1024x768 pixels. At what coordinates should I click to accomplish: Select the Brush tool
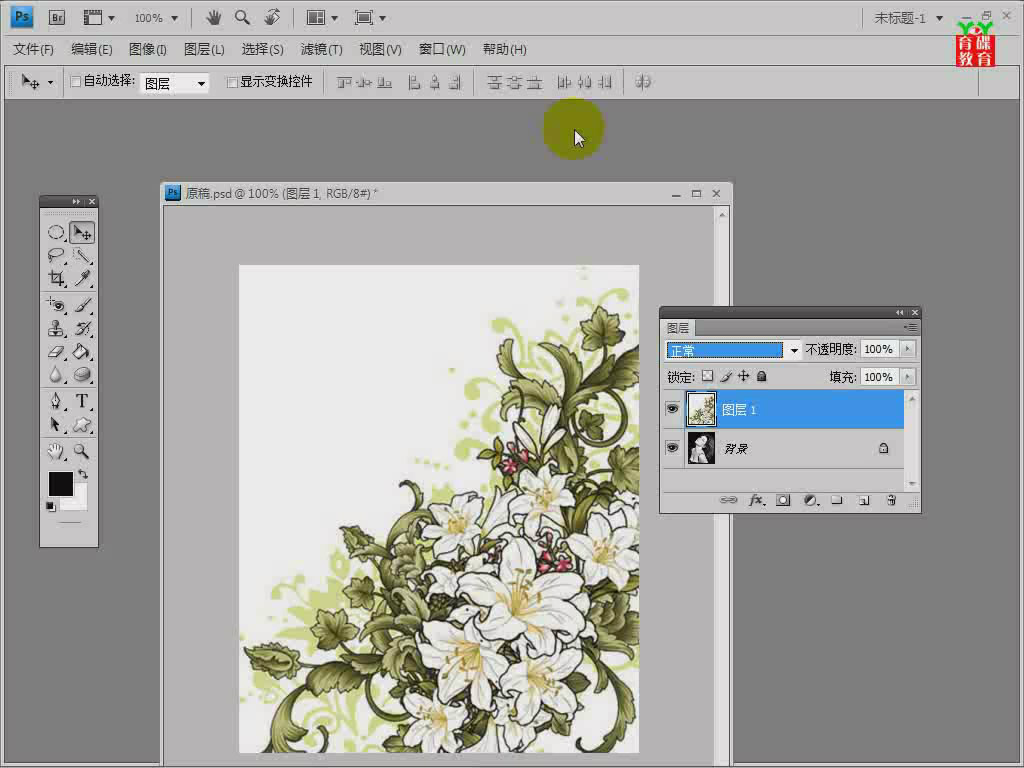(82, 304)
